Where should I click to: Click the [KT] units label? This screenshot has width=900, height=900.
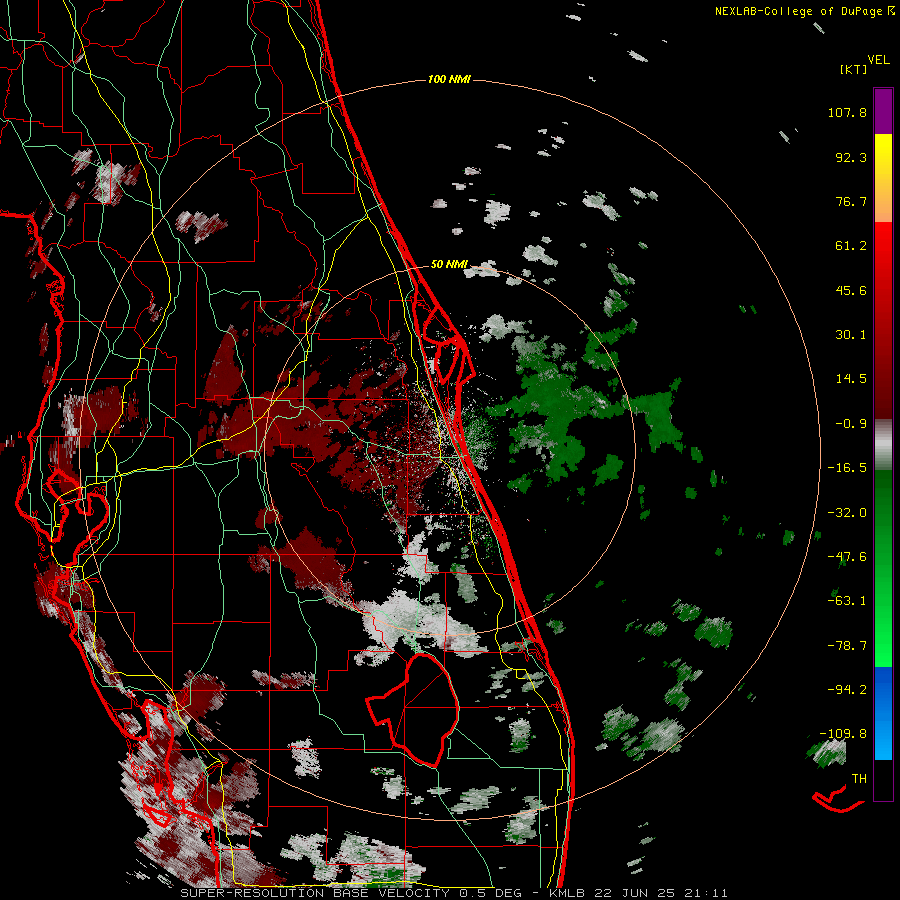pyautogui.click(x=854, y=69)
